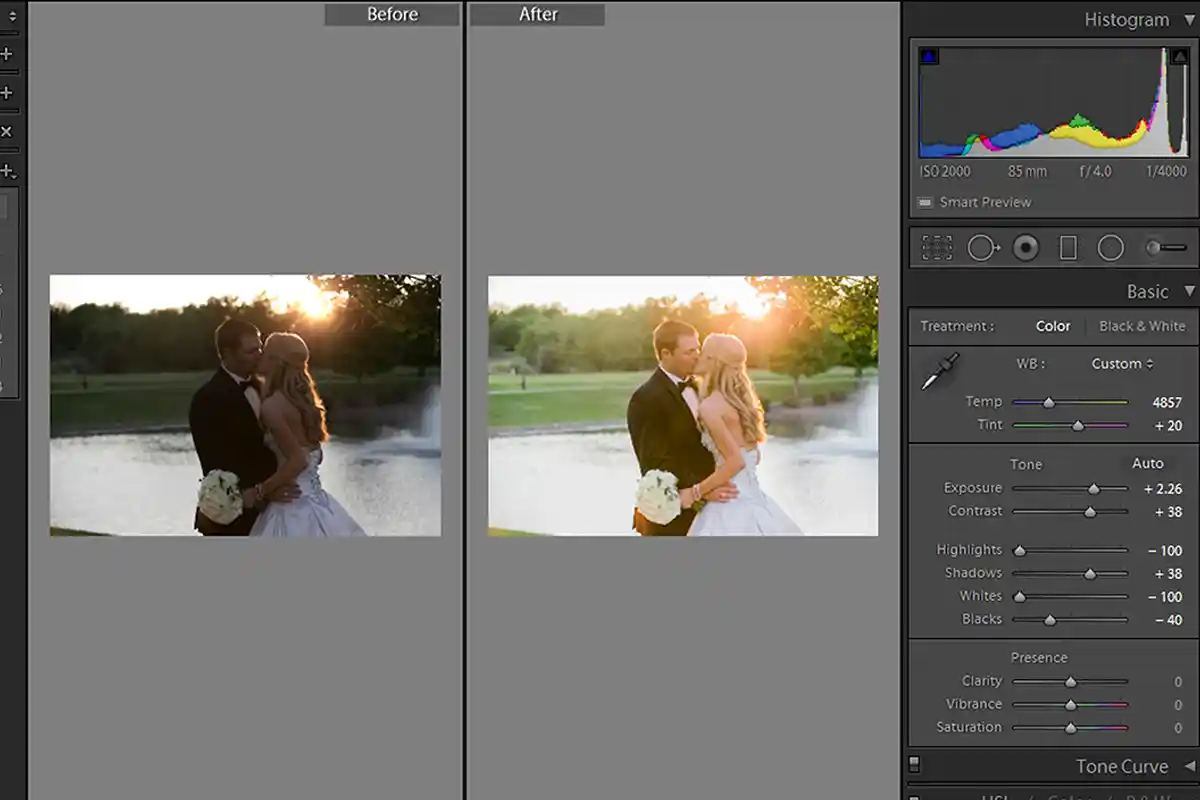The image size is (1200, 800).
Task: Click the Before photo preview
Action: 245,405
